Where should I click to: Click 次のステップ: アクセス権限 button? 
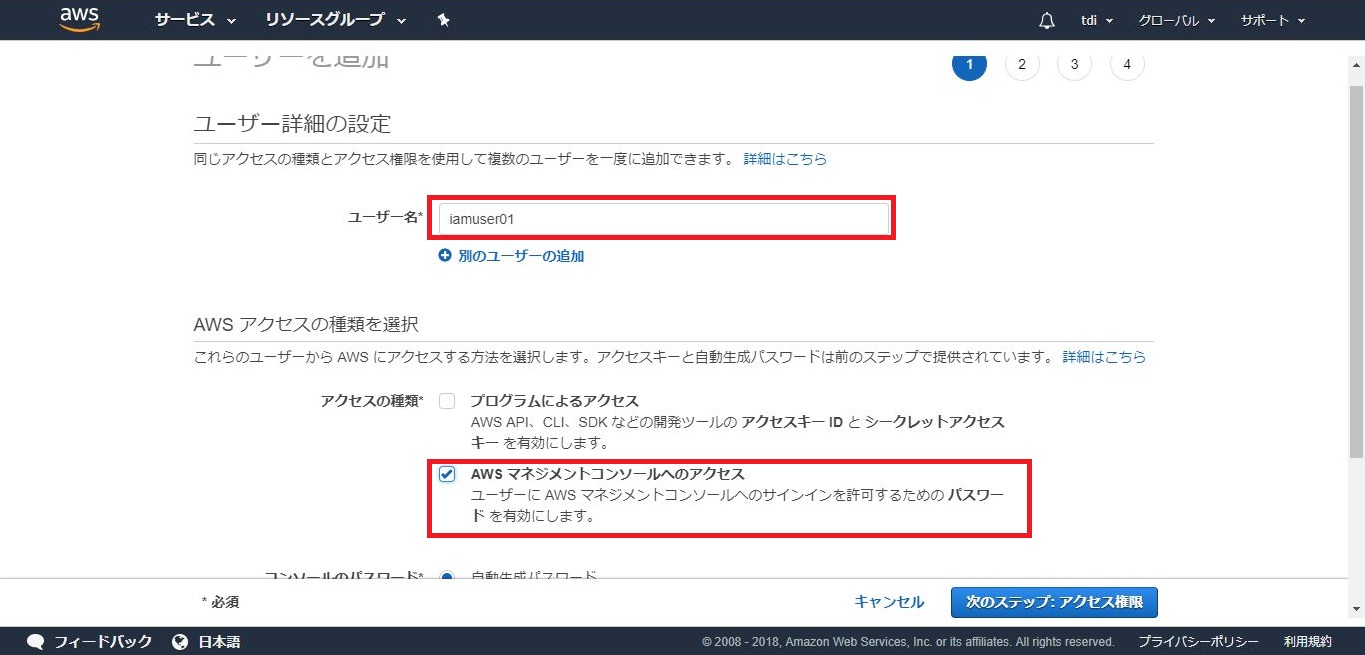pos(1054,602)
